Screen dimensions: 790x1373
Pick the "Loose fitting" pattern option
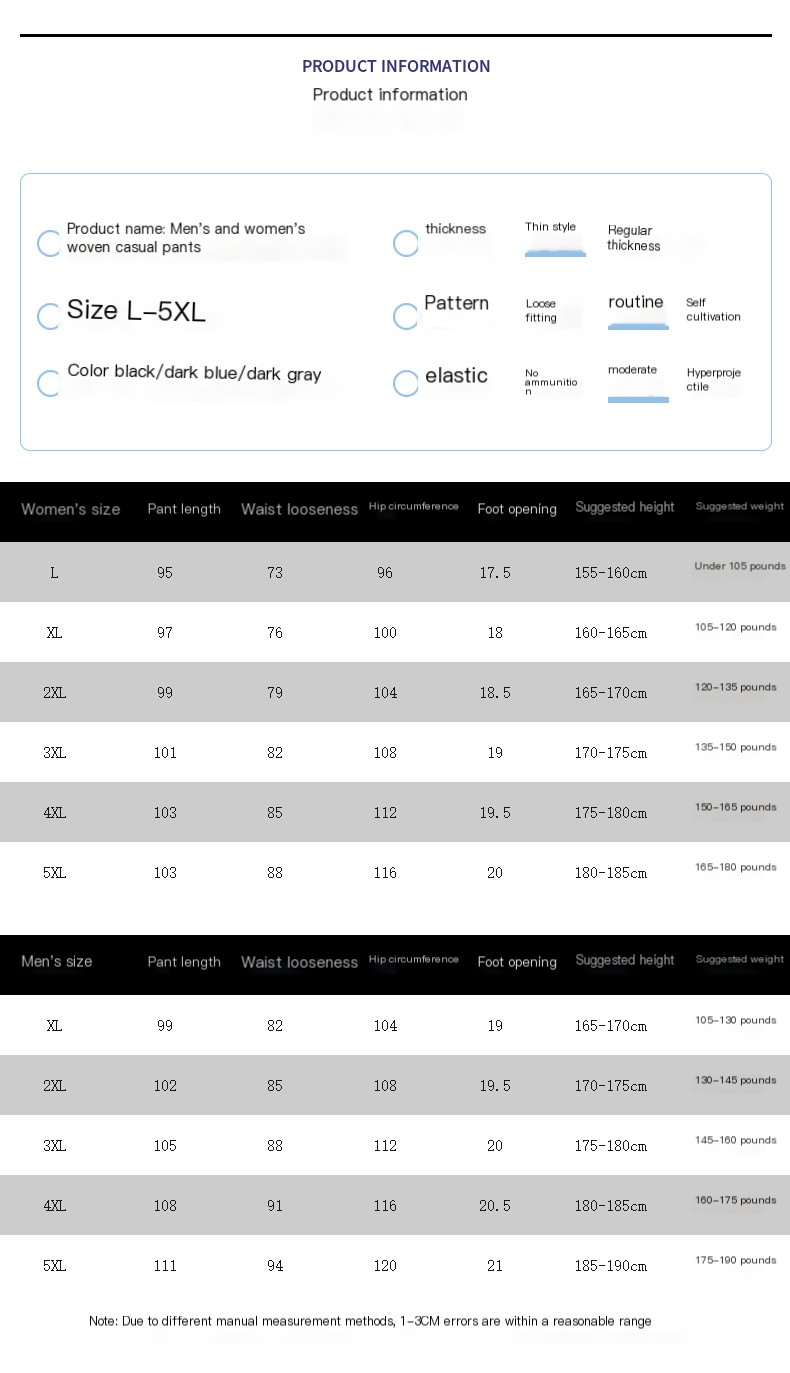point(541,311)
